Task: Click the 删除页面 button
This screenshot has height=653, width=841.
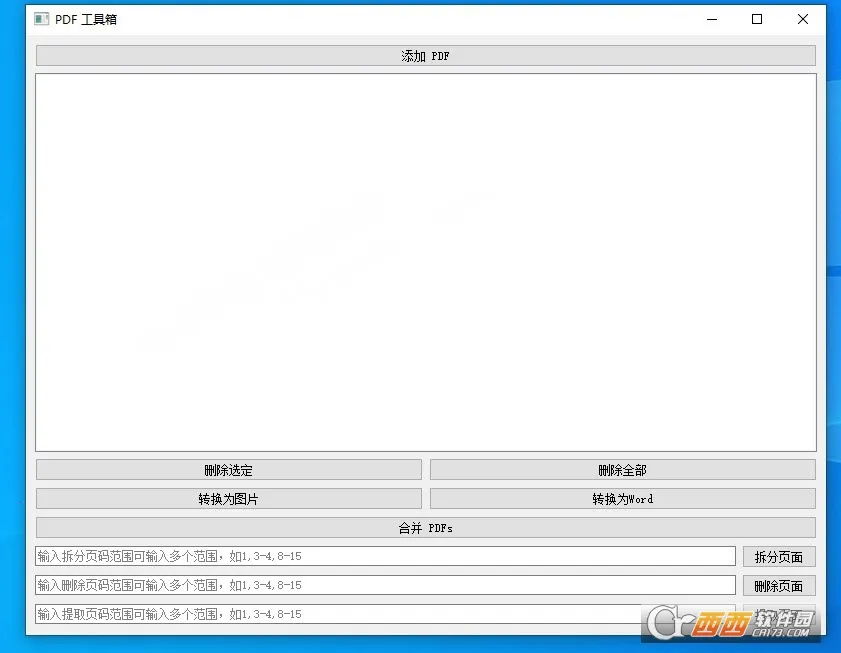Action: (779, 585)
